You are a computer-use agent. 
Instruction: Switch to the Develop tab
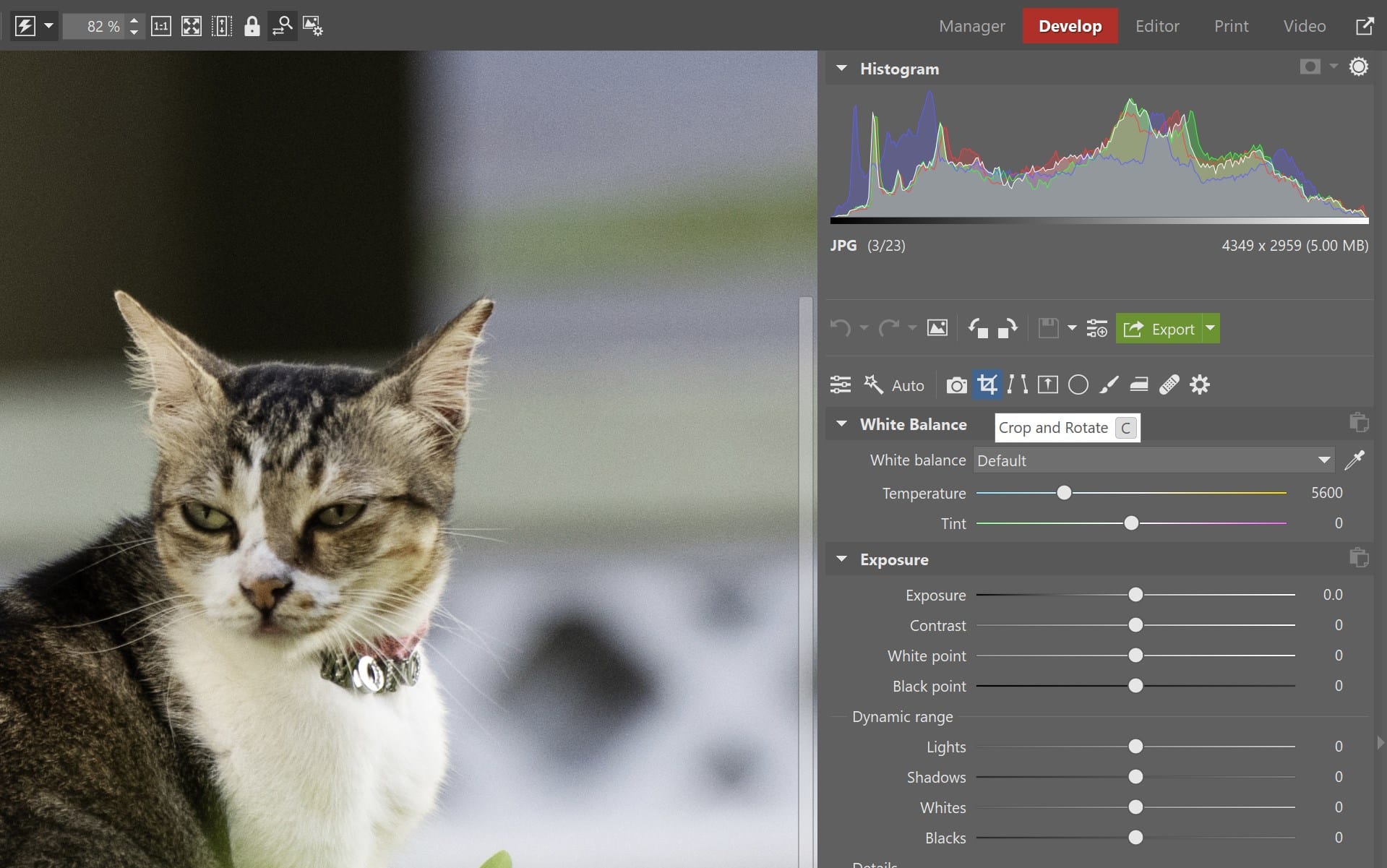pos(1070,26)
